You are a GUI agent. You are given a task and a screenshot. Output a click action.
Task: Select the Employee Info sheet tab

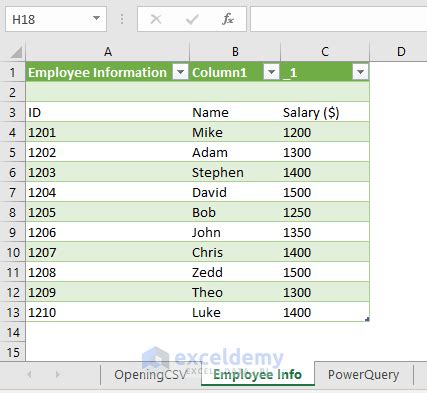(258, 374)
